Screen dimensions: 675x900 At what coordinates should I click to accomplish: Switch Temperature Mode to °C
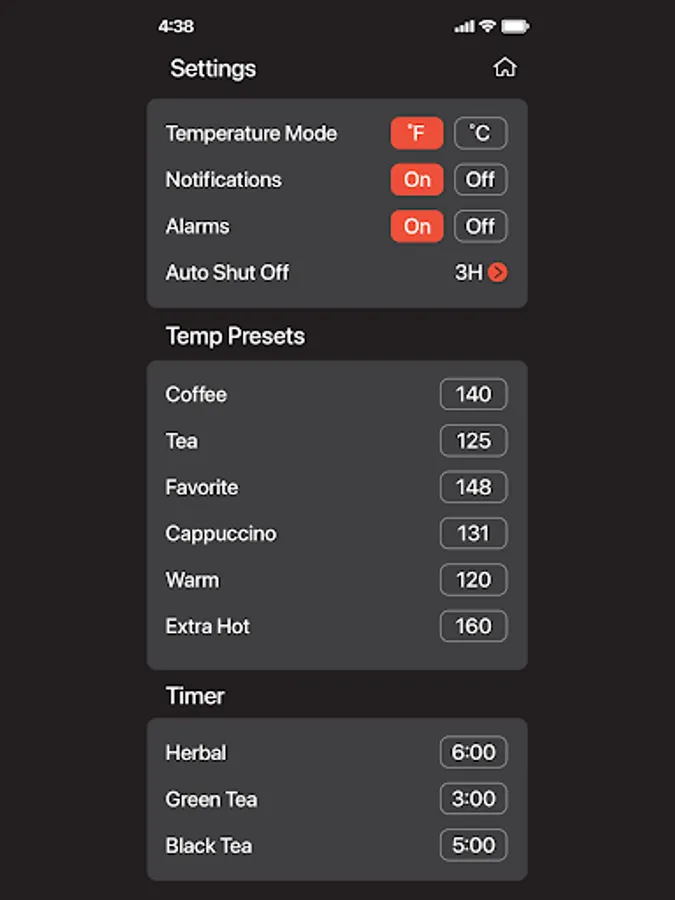point(480,133)
